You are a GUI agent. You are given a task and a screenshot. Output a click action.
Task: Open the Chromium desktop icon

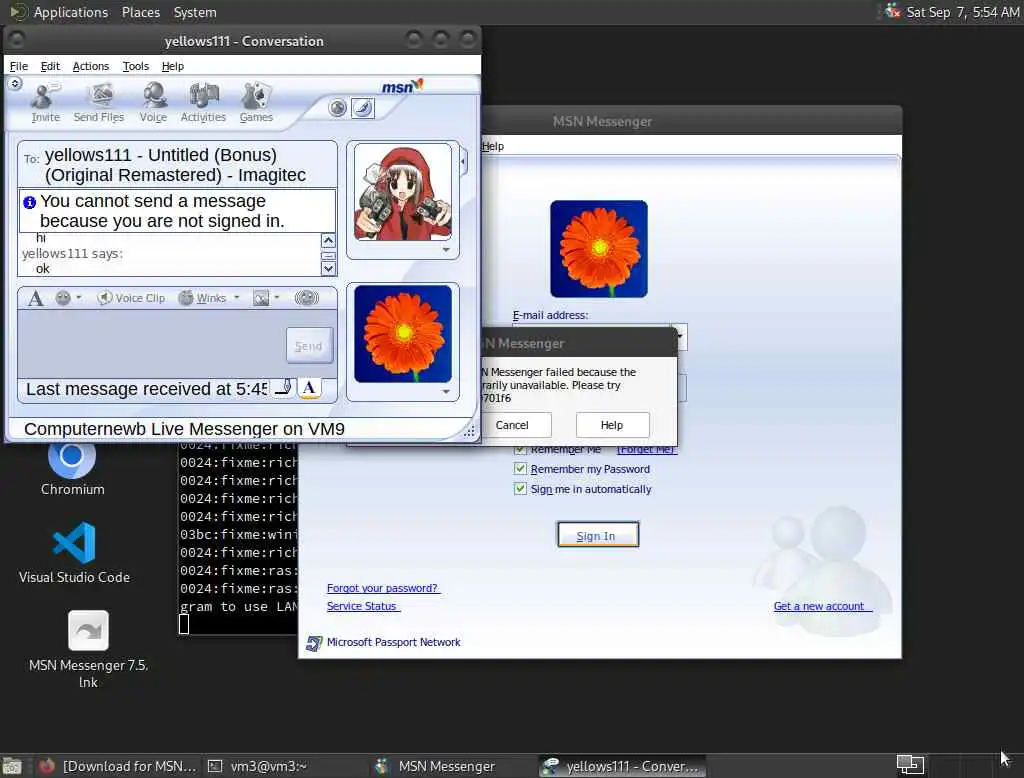72,468
